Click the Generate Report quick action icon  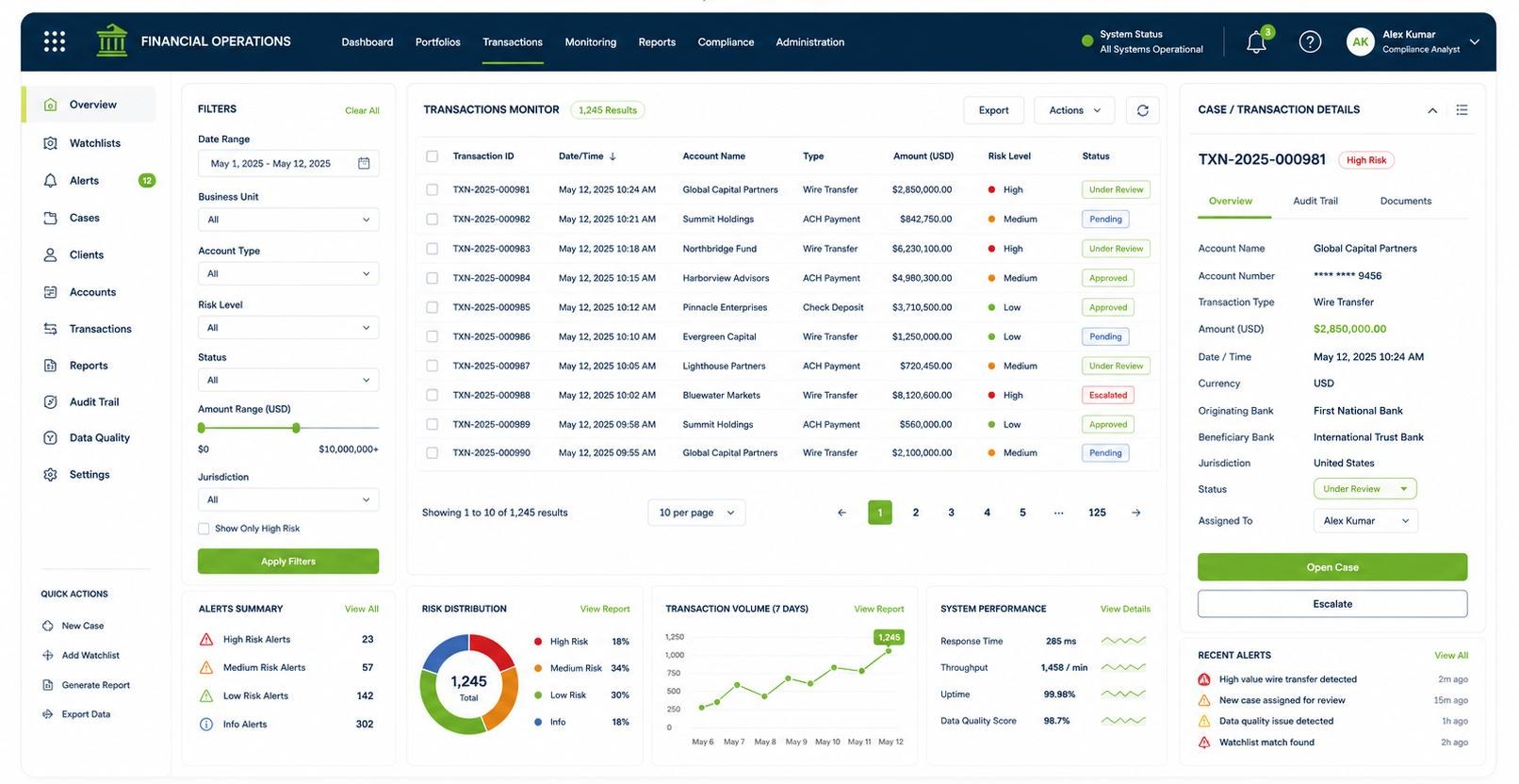pyautogui.click(x=48, y=685)
